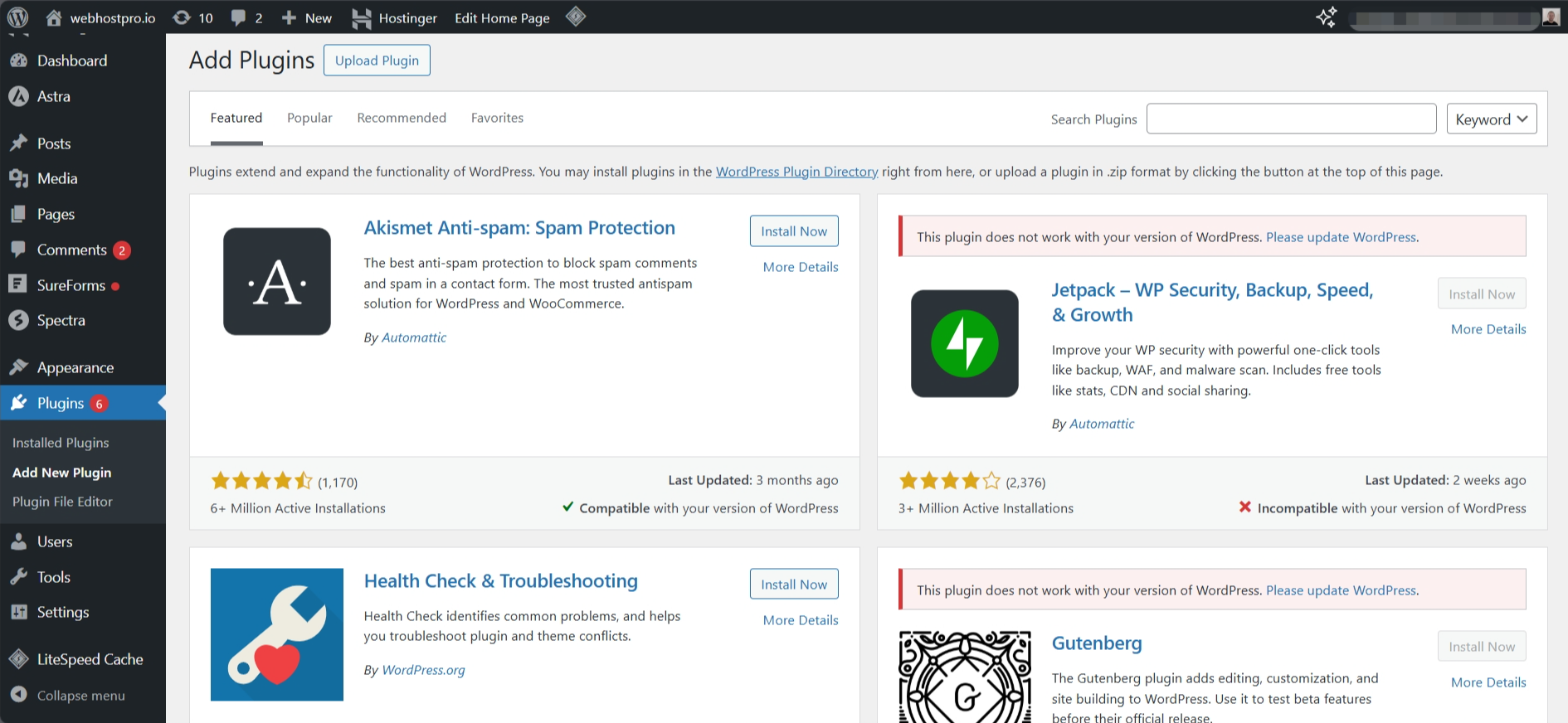Click the Posts pin icon
Image resolution: width=1568 pixels, height=723 pixels.
[18, 143]
